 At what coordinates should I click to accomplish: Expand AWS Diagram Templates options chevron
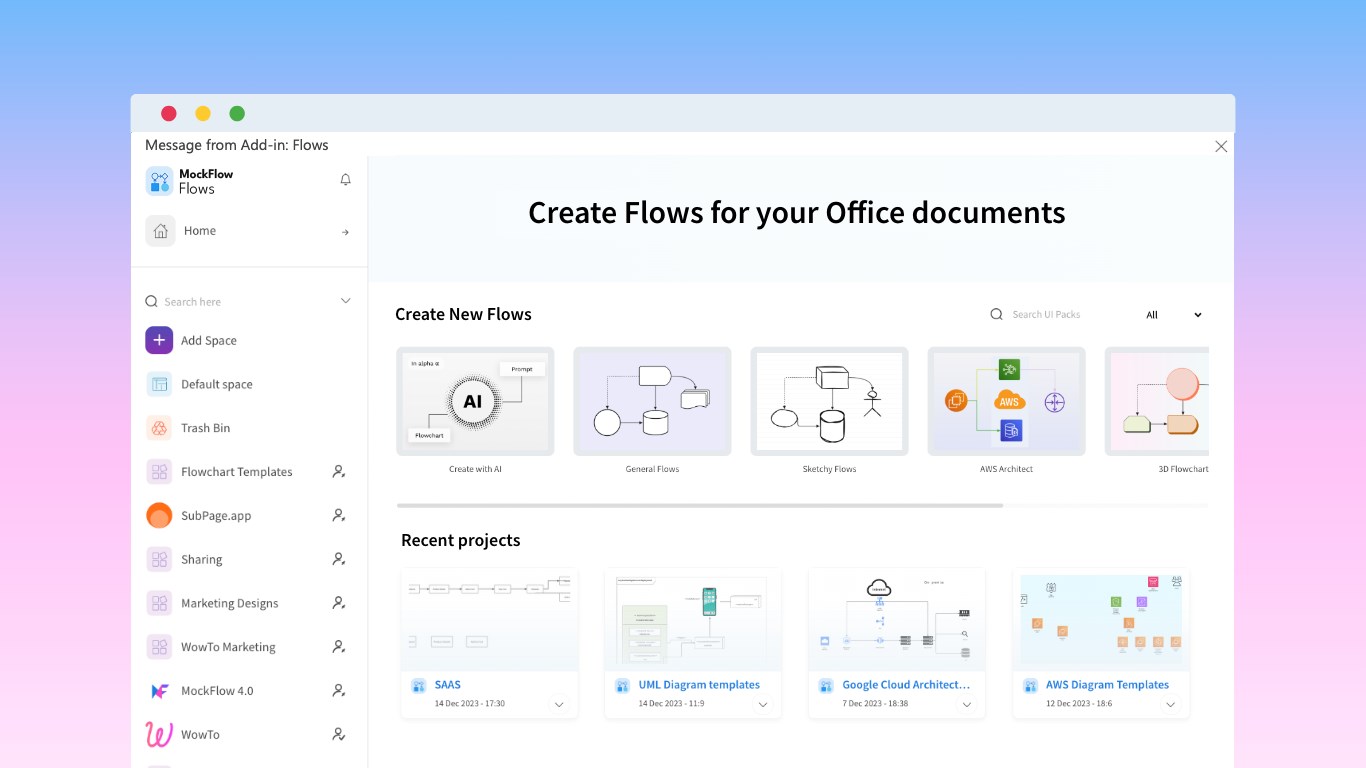tap(1171, 705)
